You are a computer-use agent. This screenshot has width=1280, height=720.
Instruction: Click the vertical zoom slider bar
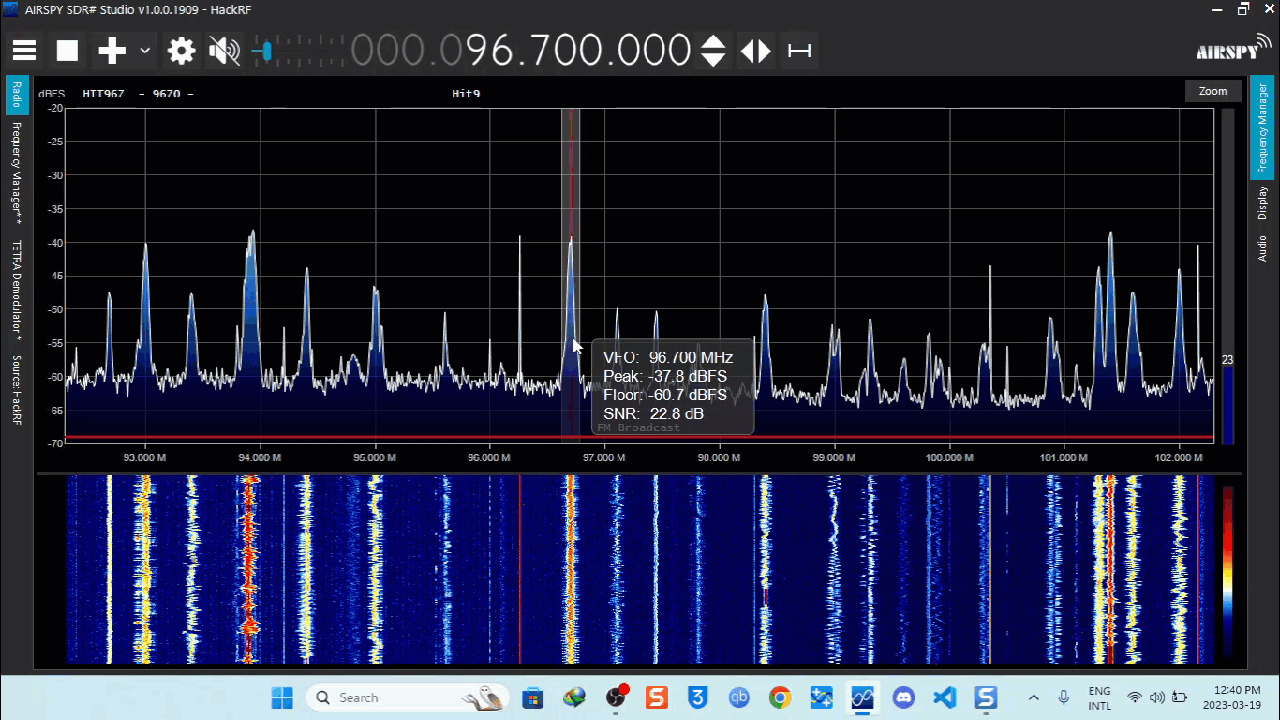pos(1228,275)
